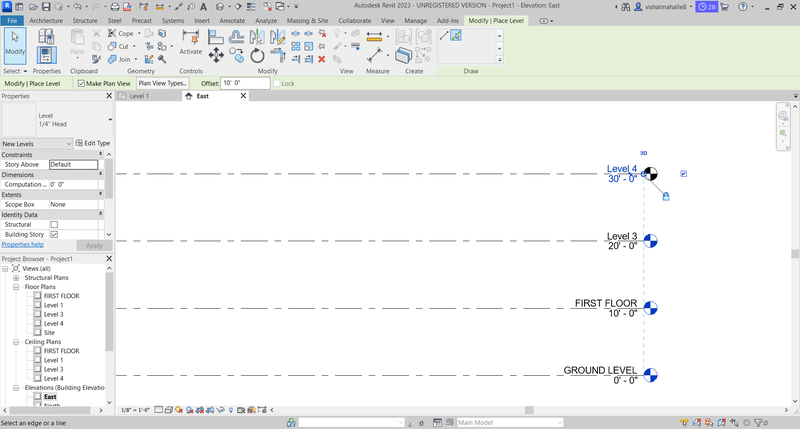The width and height of the screenshot is (800, 429).
Task: Toggle the 3D extents label on Level 4
Action: pyautogui.click(x=643, y=153)
